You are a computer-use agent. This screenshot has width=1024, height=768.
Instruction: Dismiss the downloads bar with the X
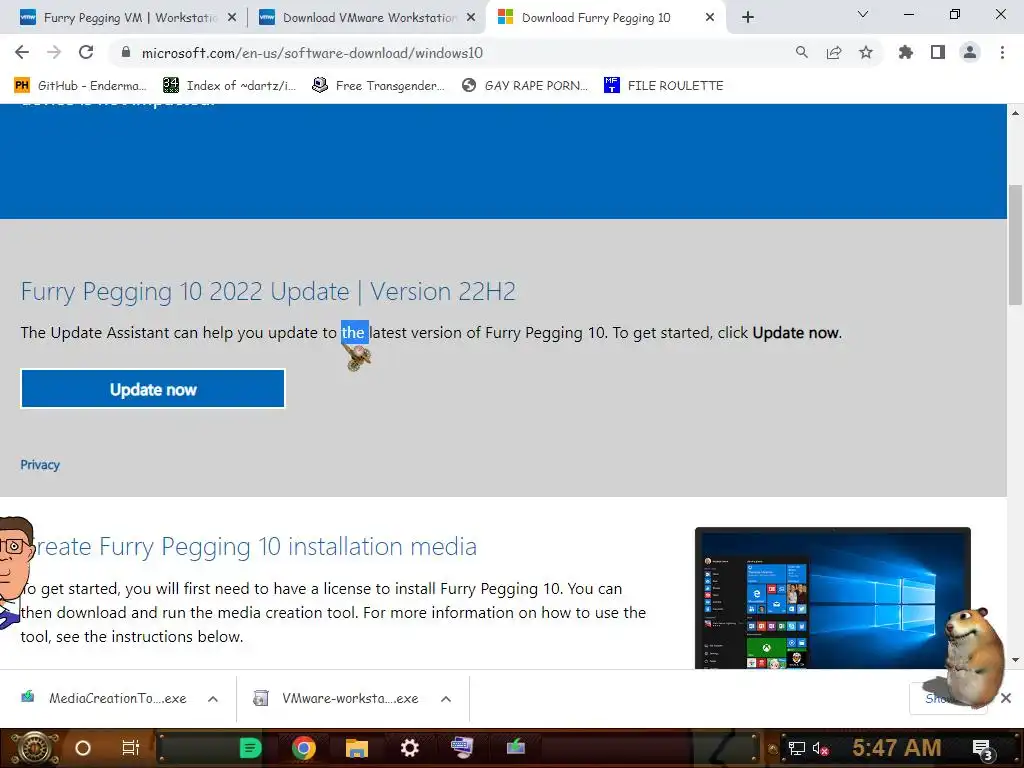point(1006,698)
